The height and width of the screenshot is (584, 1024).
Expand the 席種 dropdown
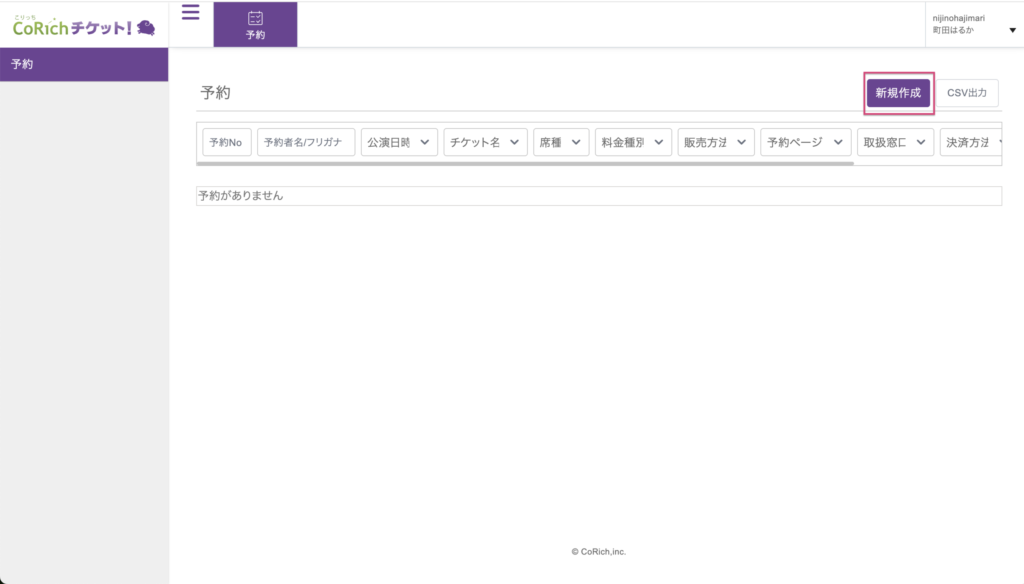(x=561, y=143)
